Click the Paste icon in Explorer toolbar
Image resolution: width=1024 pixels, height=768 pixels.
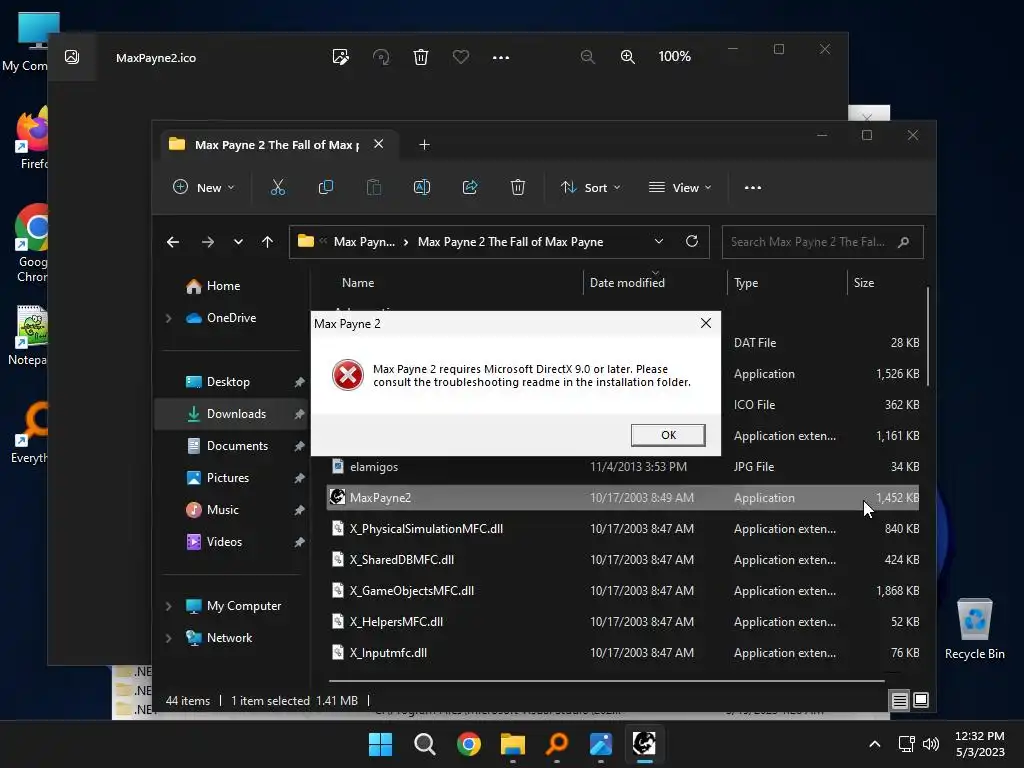(374, 187)
